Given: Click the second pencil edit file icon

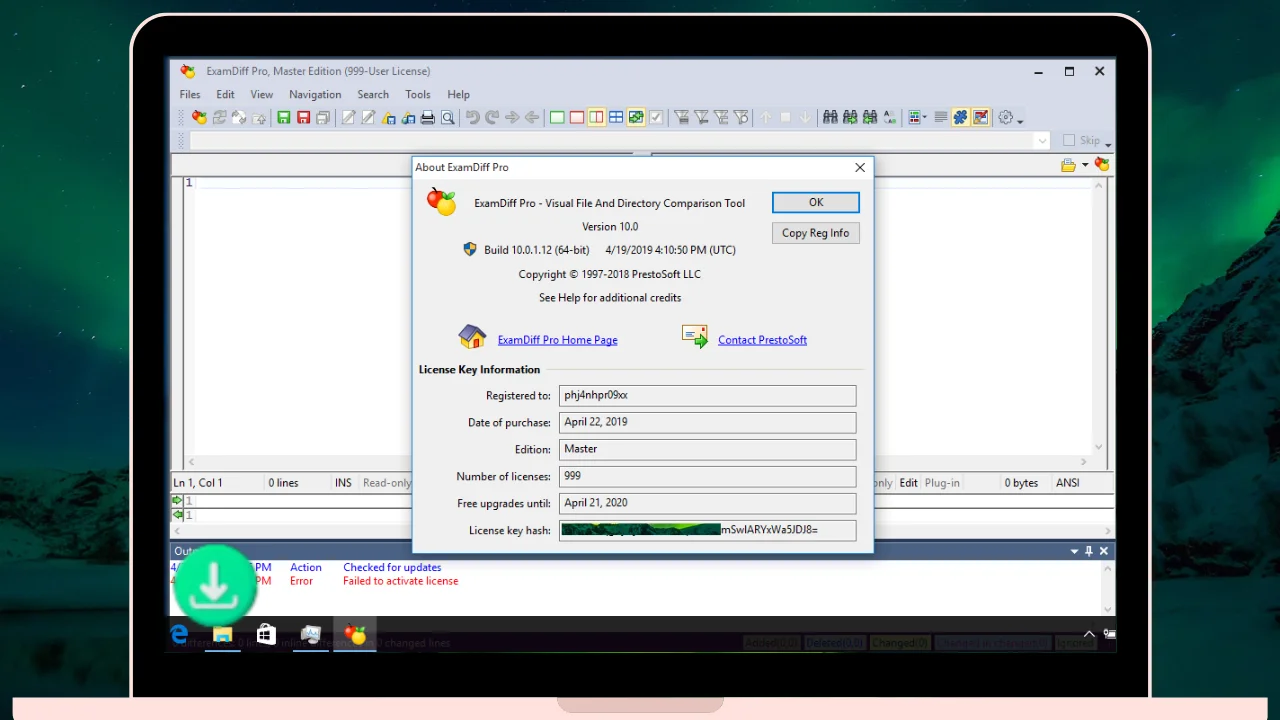Looking at the screenshot, I should 368,118.
